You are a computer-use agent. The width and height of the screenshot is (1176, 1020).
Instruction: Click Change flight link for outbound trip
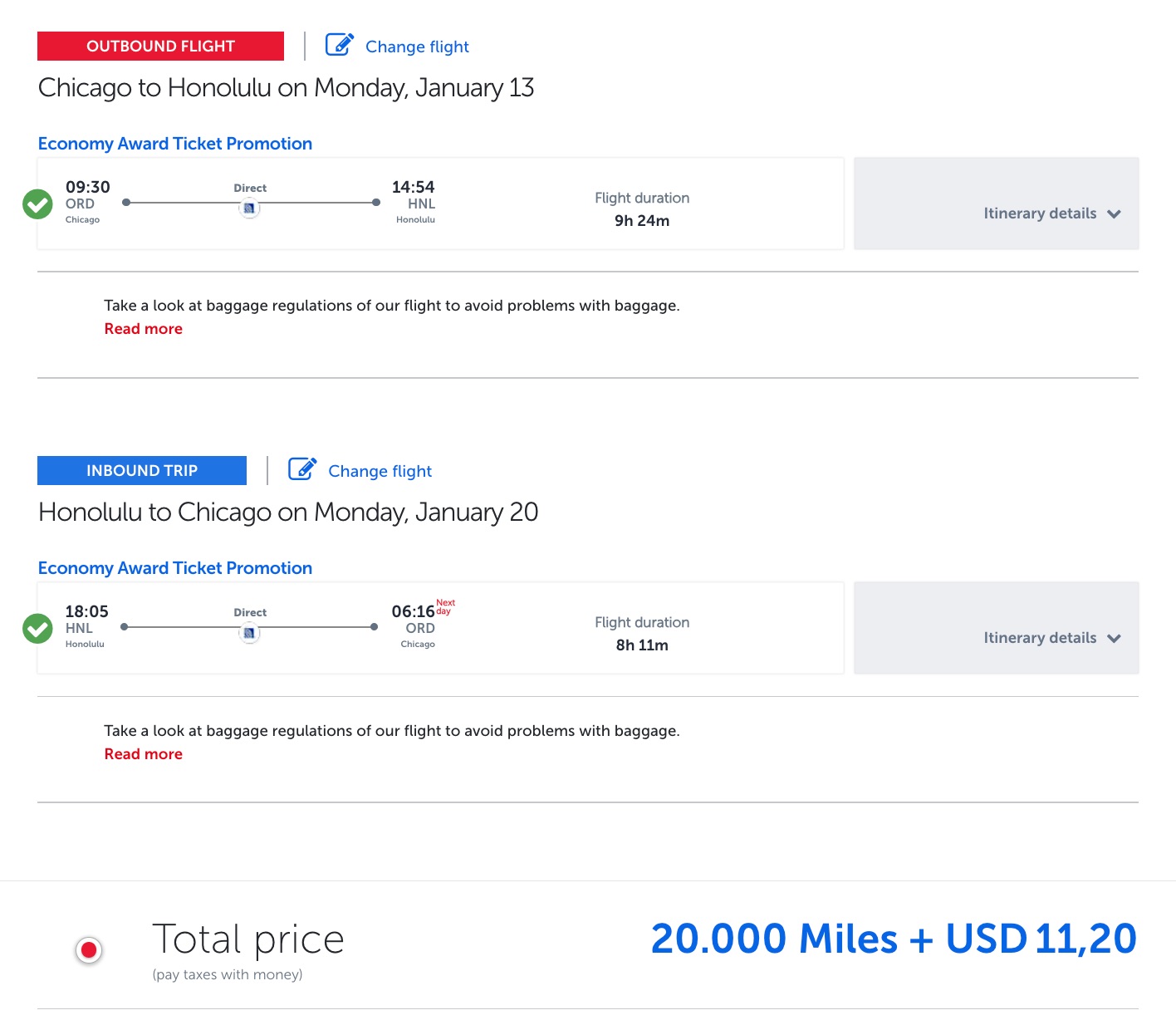click(417, 47)
